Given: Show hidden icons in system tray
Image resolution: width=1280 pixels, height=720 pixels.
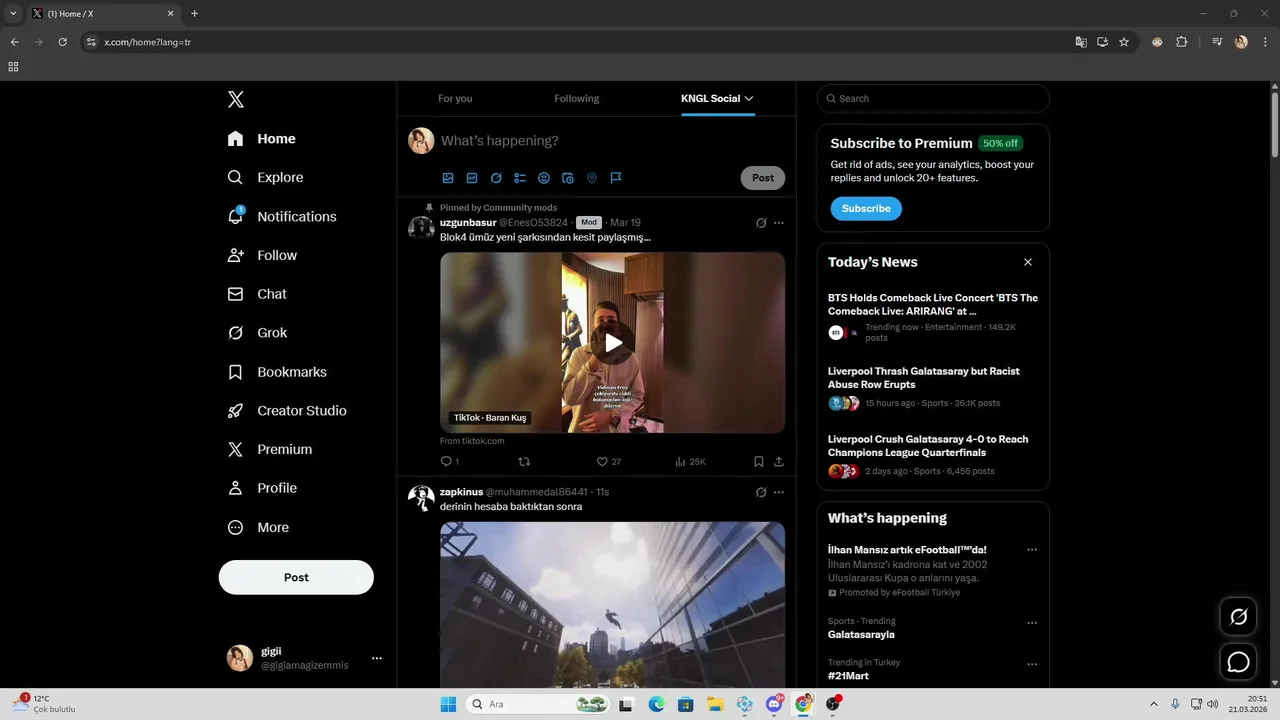Looking at the screenshot, I should 1153,704.
